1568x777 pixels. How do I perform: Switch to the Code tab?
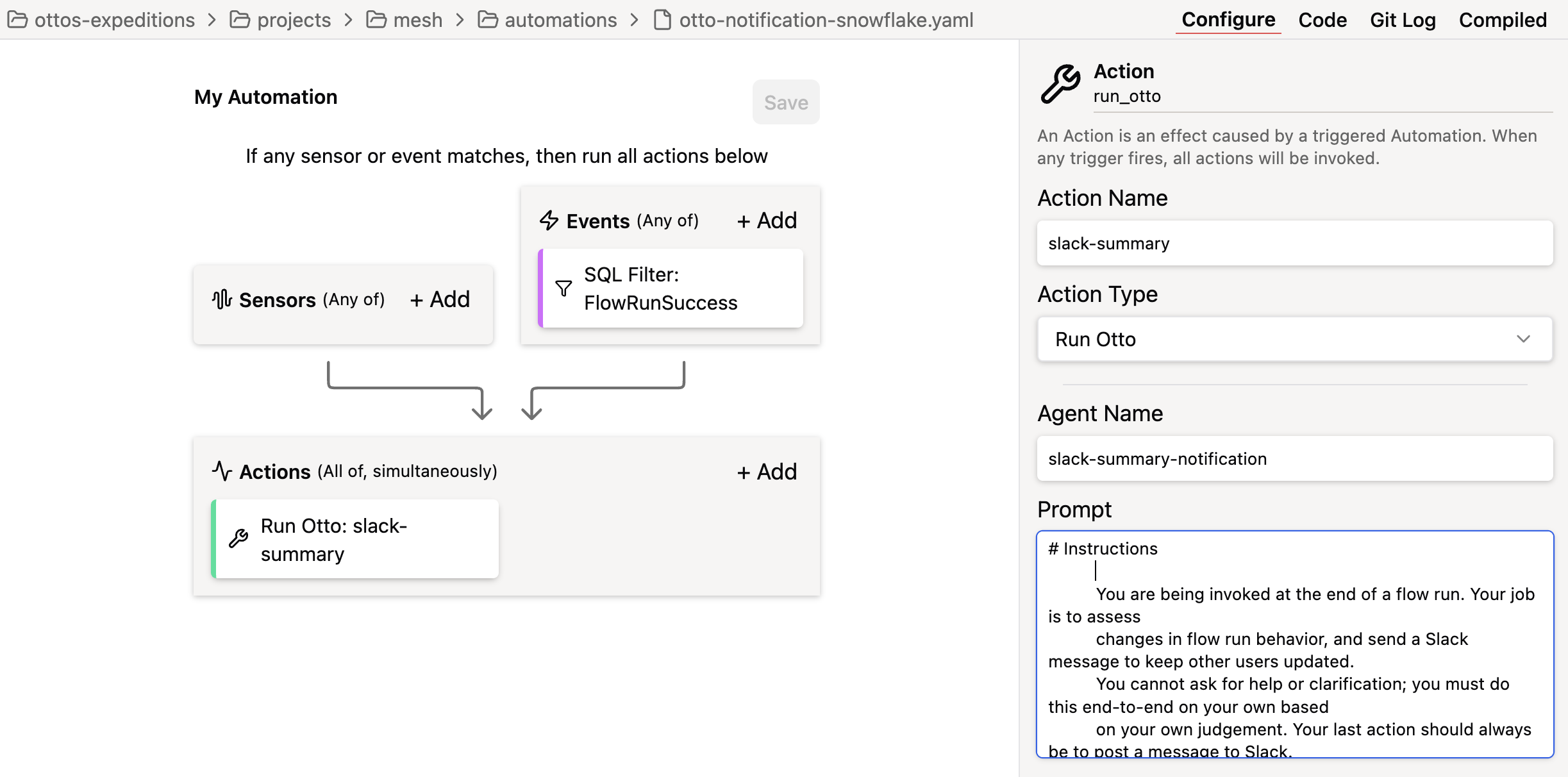(x=1322, y=20)
